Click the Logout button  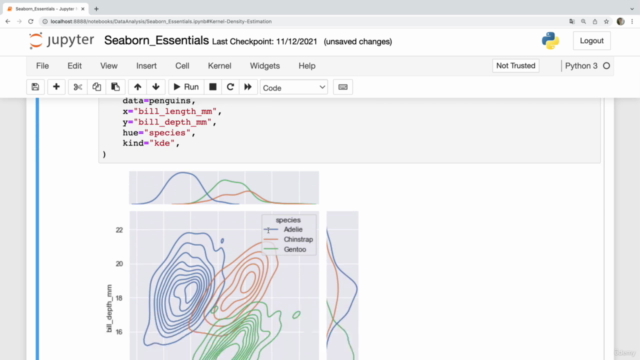[x=591, y=41]
